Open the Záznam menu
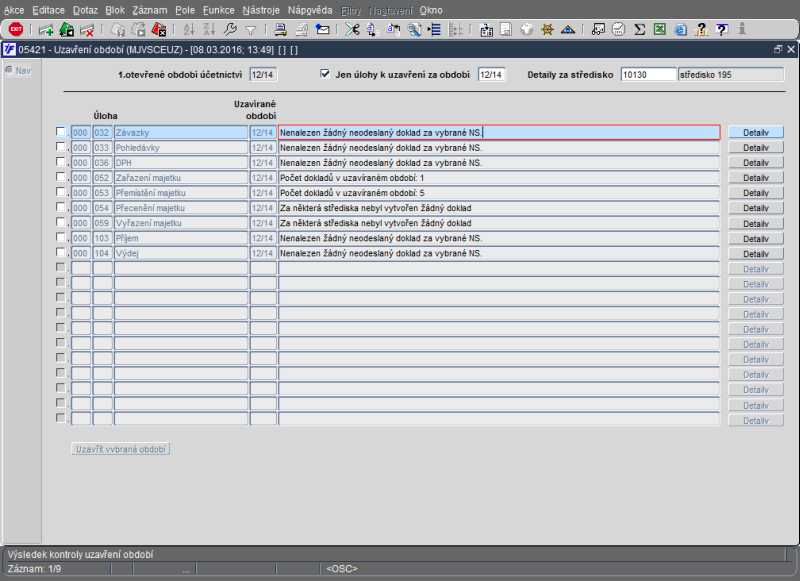Viewport: 800px width, 581px height. click(x=149, y=10)
